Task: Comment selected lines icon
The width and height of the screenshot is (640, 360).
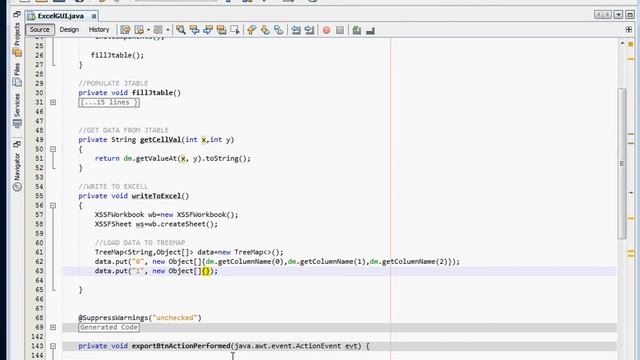Action: 357,30
